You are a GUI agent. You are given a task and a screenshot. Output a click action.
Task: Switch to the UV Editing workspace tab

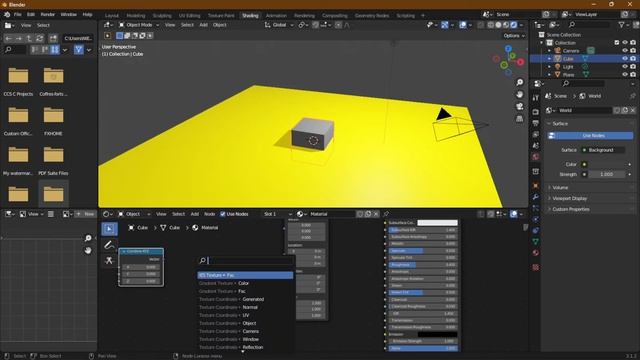click(189, 16)
